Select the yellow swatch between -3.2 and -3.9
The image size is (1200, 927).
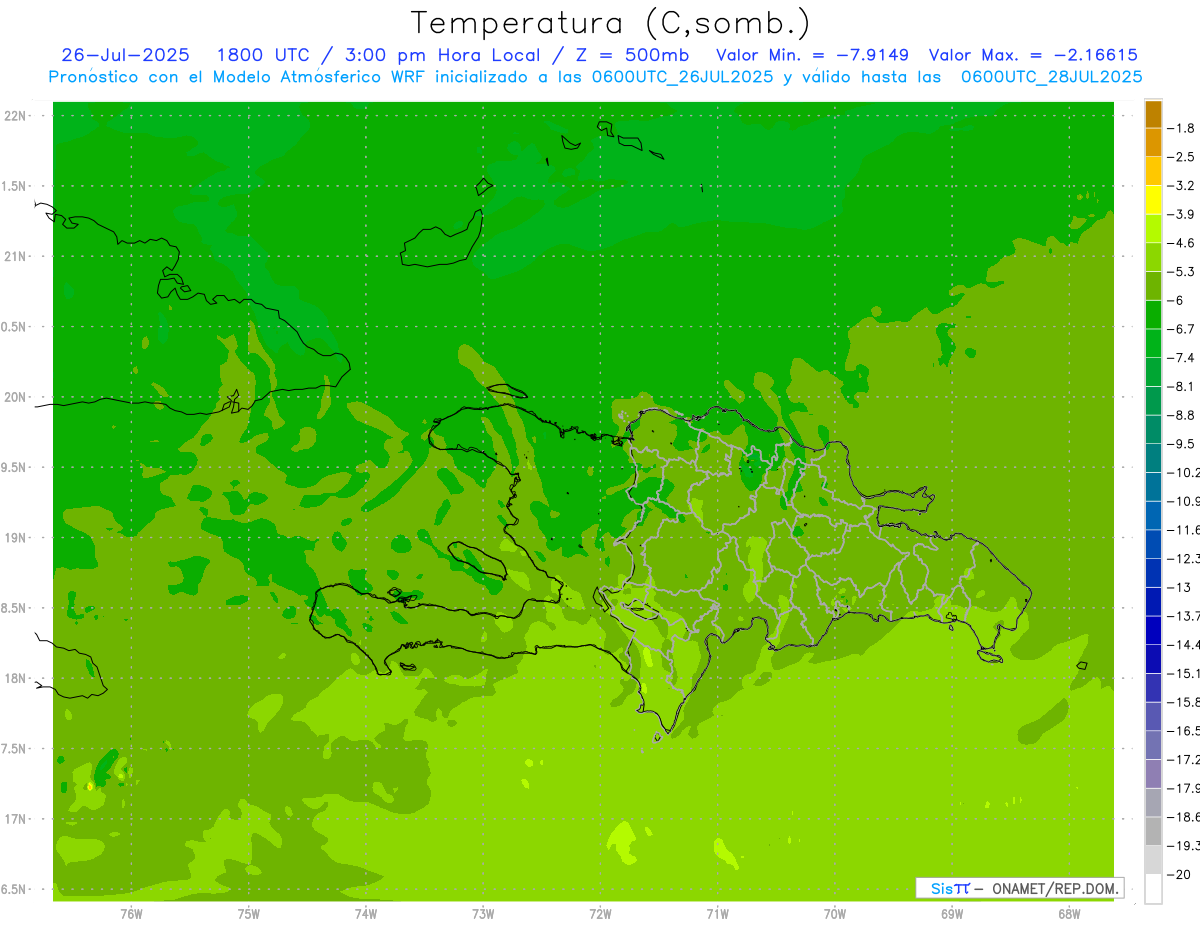(x=1153, y=200)
